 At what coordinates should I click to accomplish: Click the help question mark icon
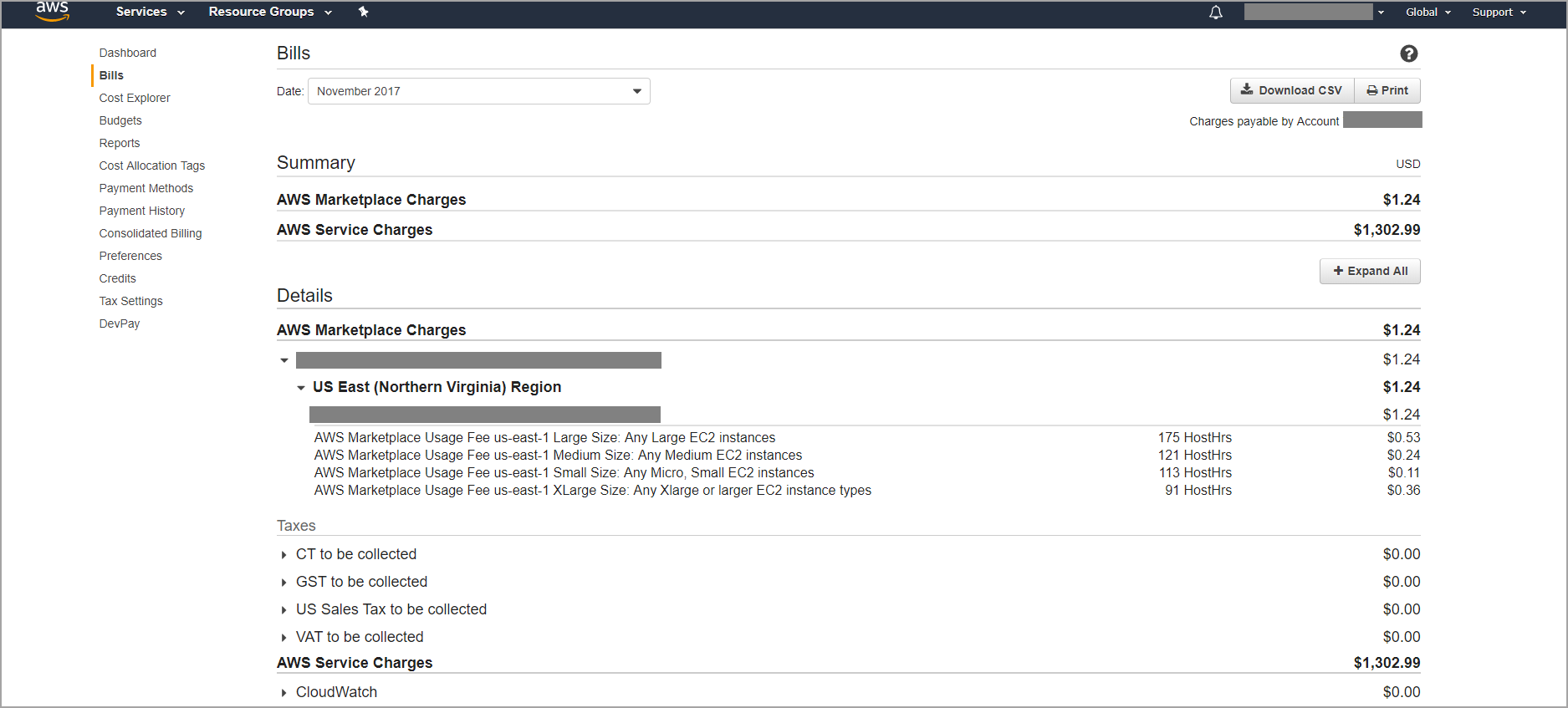(x=1408, y=53)
